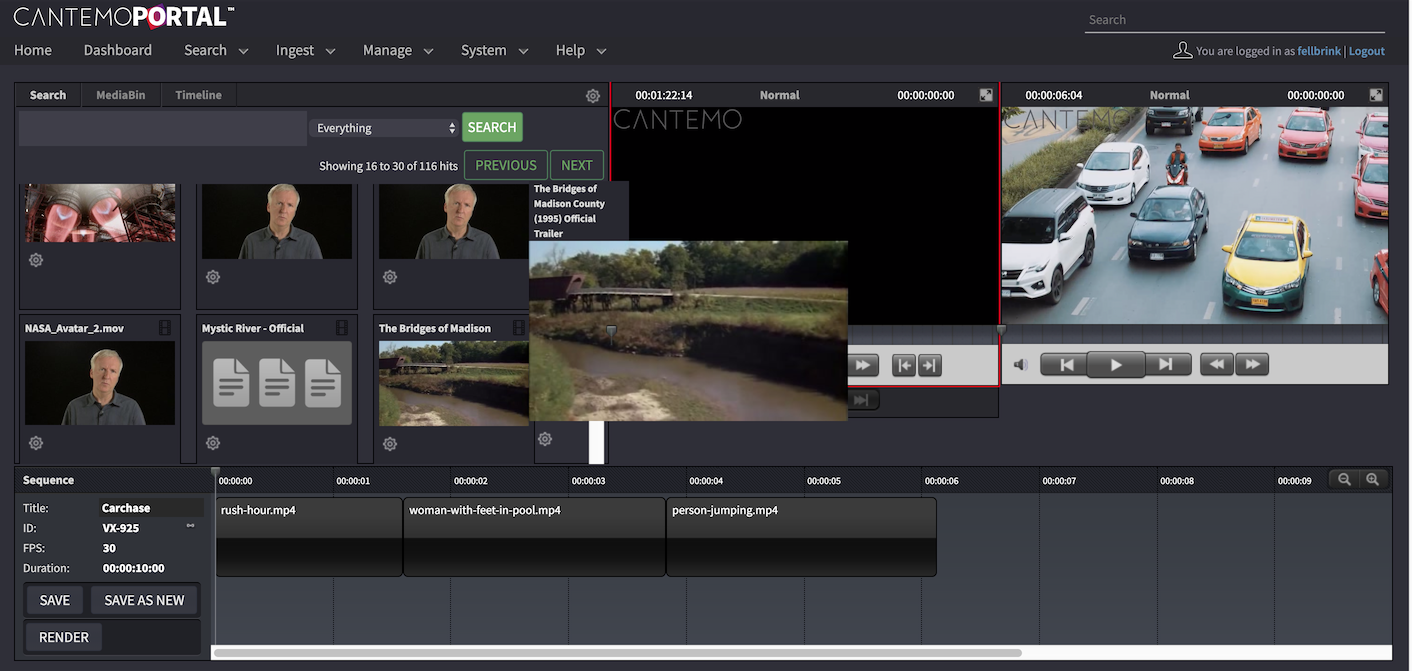This screenshot has height=671, width=1412.
Task: Click the media search text input
Action: [163, 128]
